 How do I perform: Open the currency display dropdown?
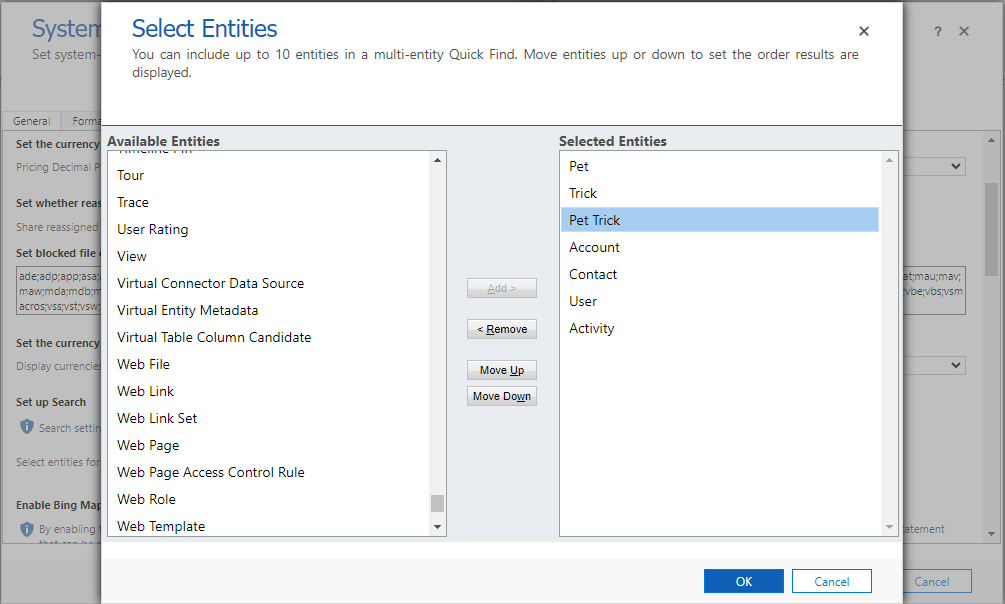click(956, 365)
